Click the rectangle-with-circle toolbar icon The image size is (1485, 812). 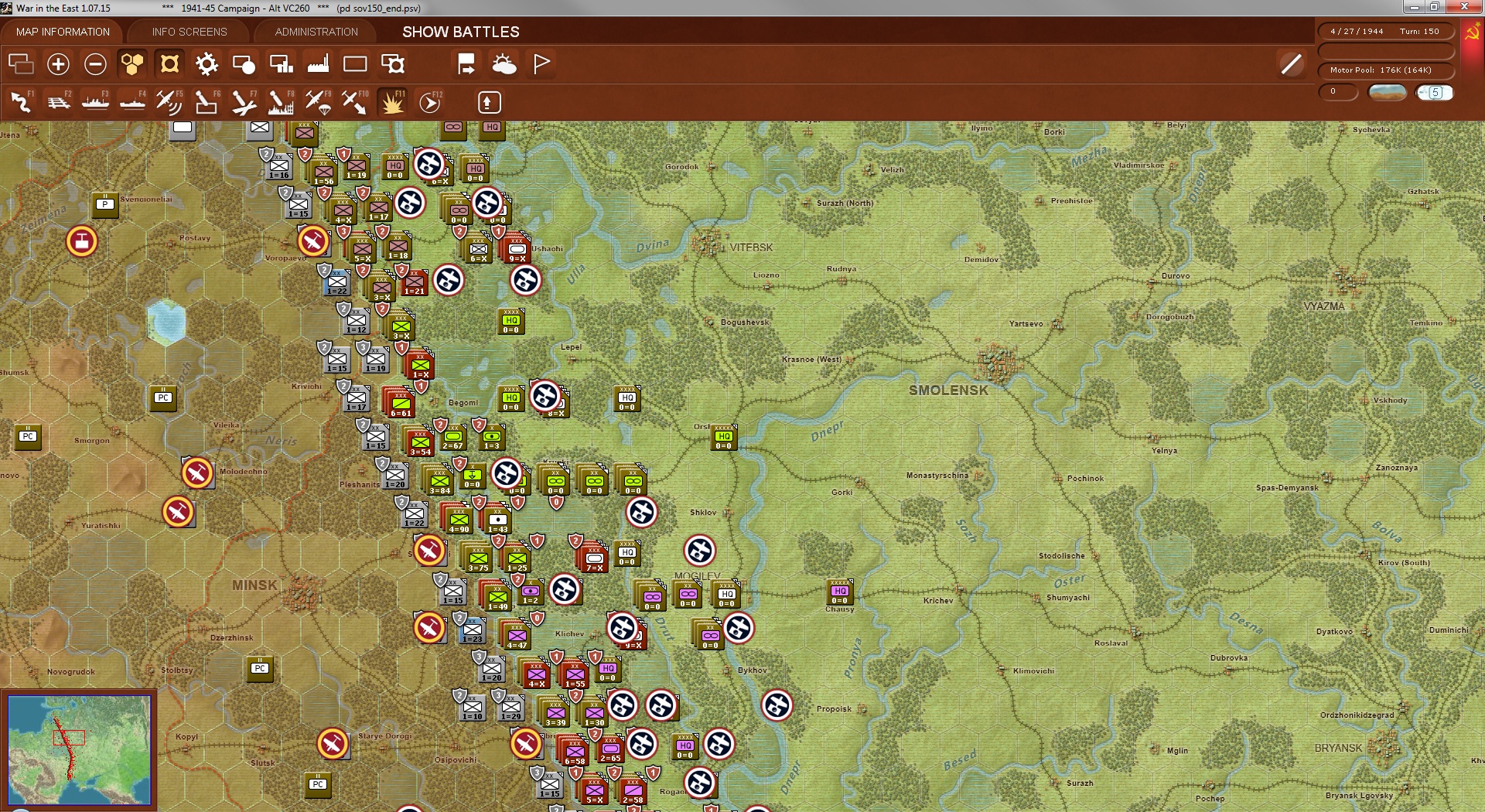tap(244, 63)
